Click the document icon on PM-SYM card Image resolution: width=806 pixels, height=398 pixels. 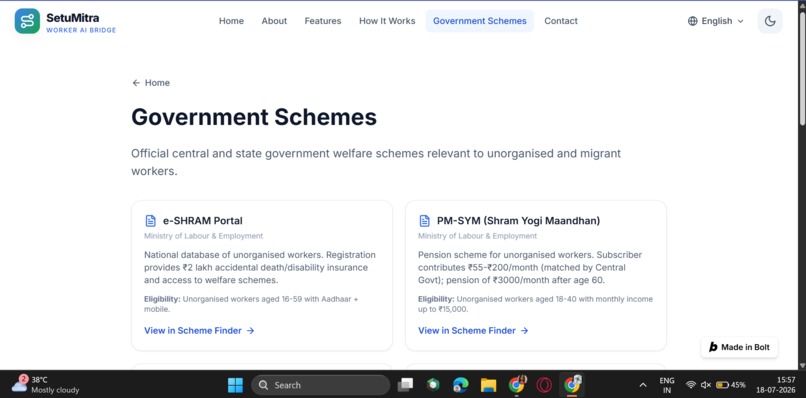pos(425,221)
